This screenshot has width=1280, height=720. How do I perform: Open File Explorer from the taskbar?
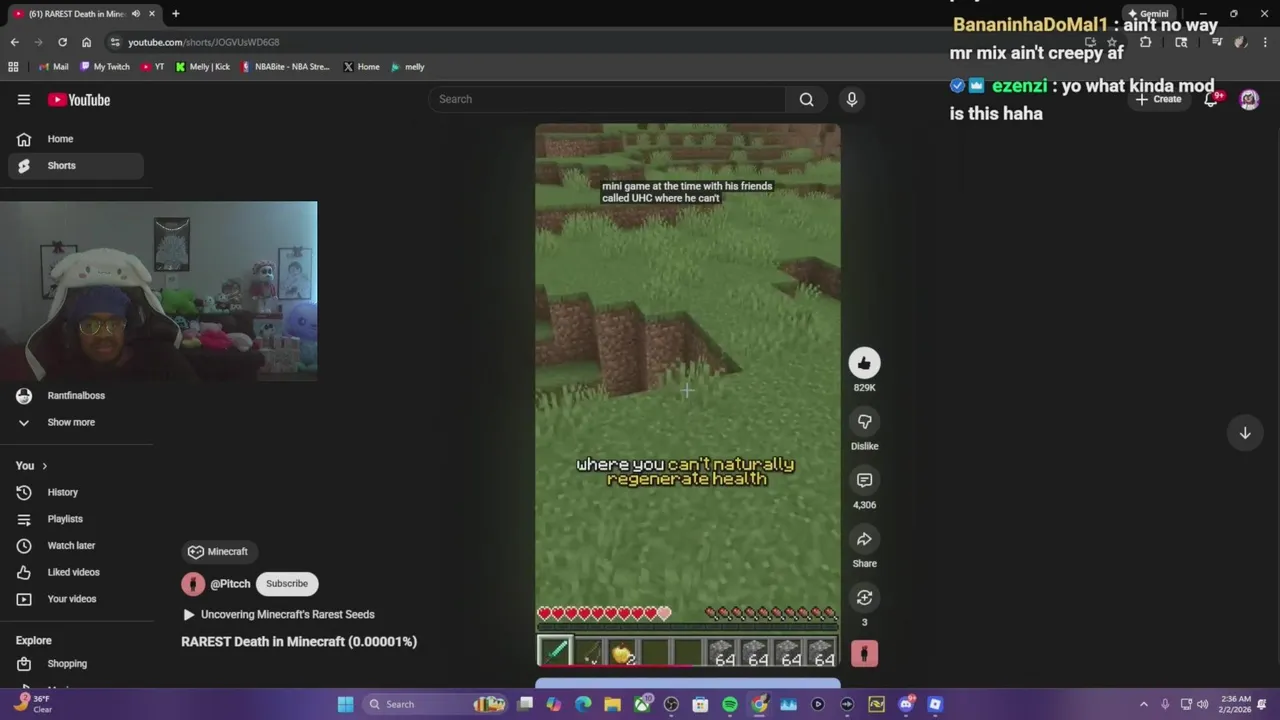click(613, 704)
